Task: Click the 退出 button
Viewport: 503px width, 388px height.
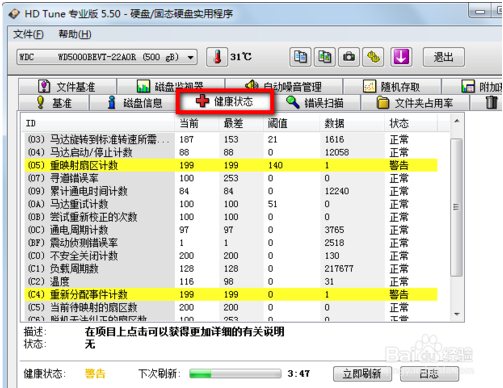Action: (443, 57)
